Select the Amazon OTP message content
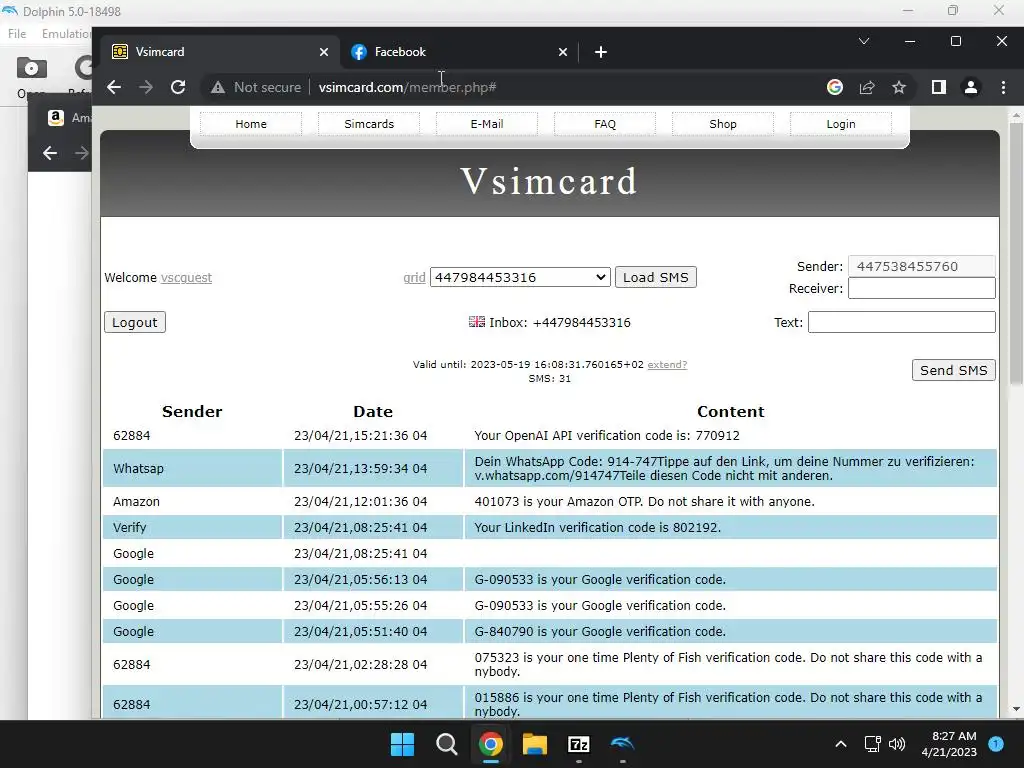Image resolution: width=1024 pixels, height=768 pixels. 644,502
